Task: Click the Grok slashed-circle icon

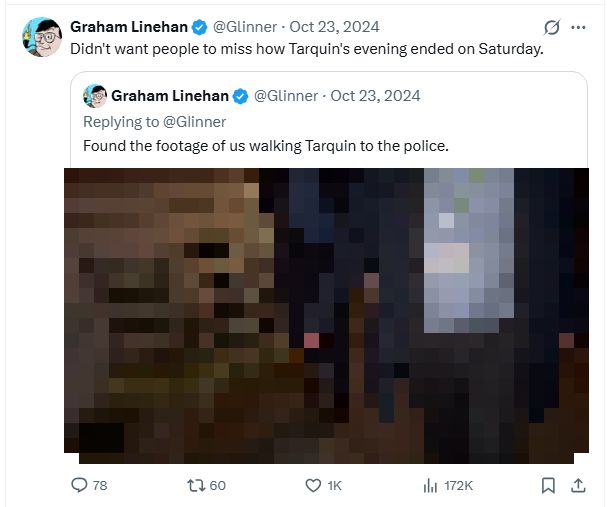Action: [552, 27]
